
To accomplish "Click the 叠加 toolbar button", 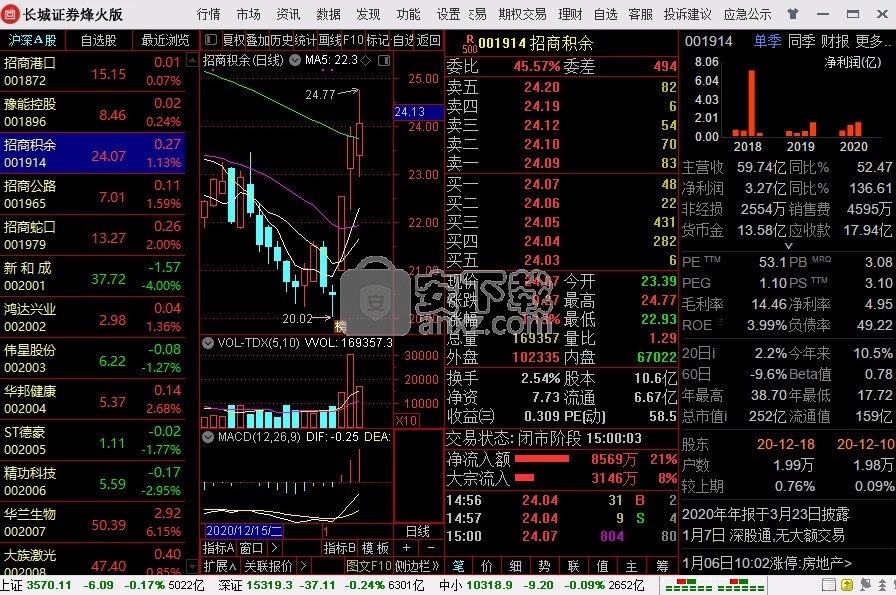I will click(257, 40).
